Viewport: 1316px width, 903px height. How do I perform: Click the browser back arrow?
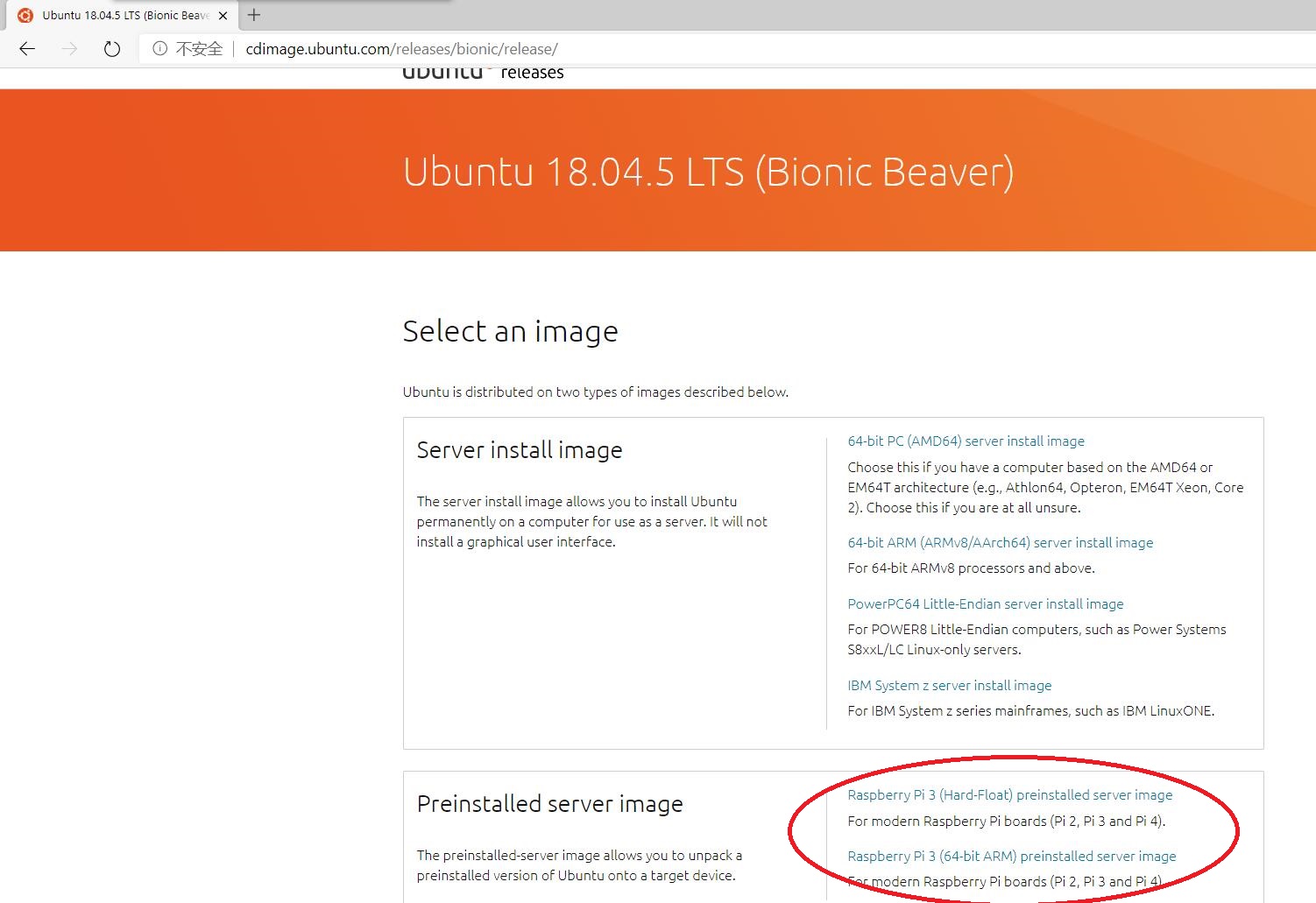coord(27,49)
